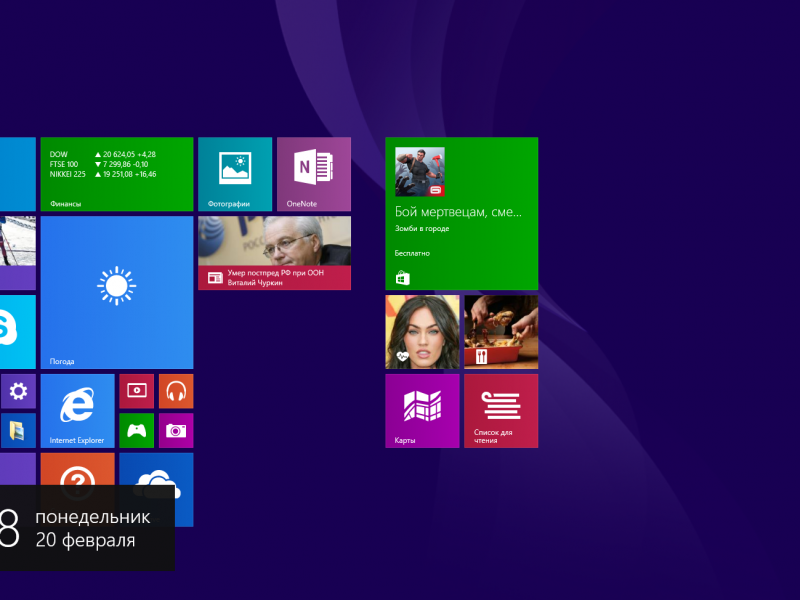Launch the OneNote tile
This screenshot has height=600, width=800.
point(314,174)
